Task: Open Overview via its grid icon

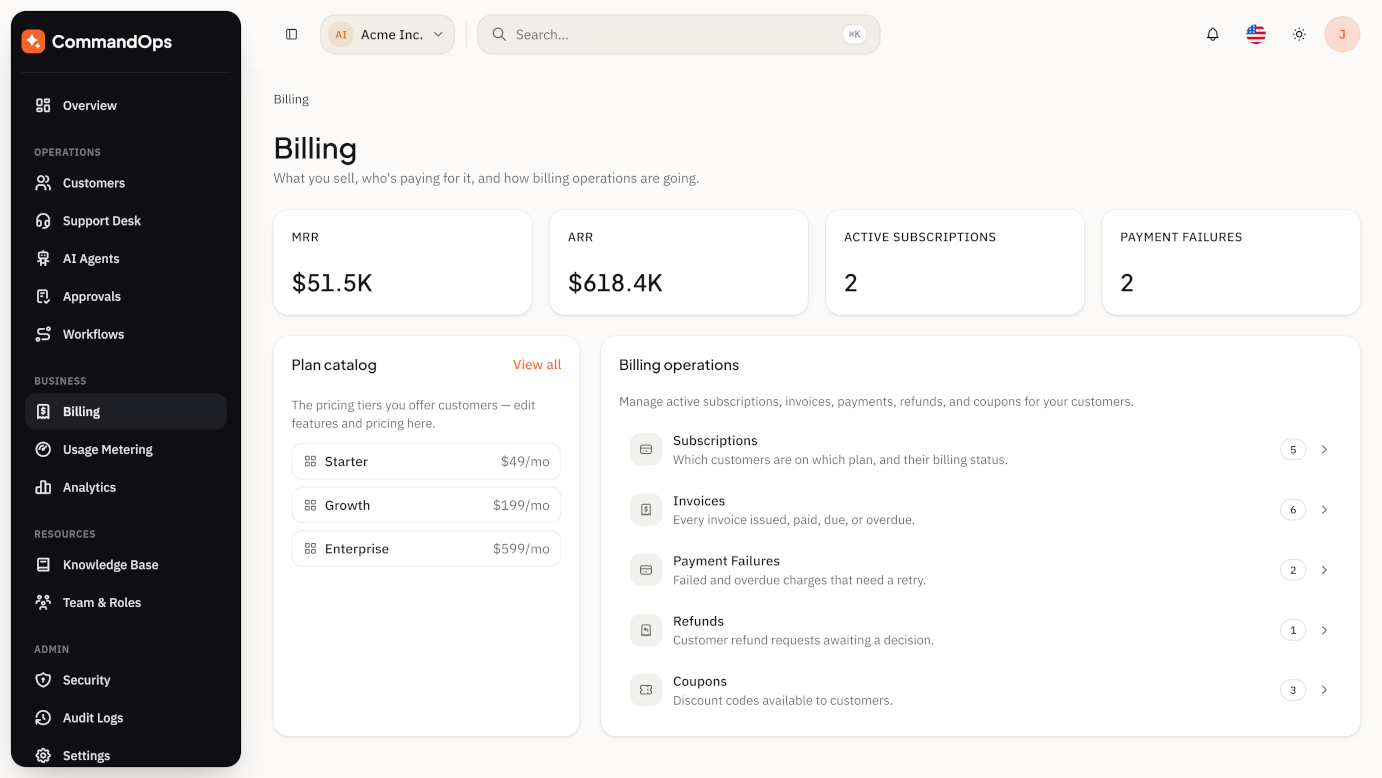Action: (x=43, y=105)
